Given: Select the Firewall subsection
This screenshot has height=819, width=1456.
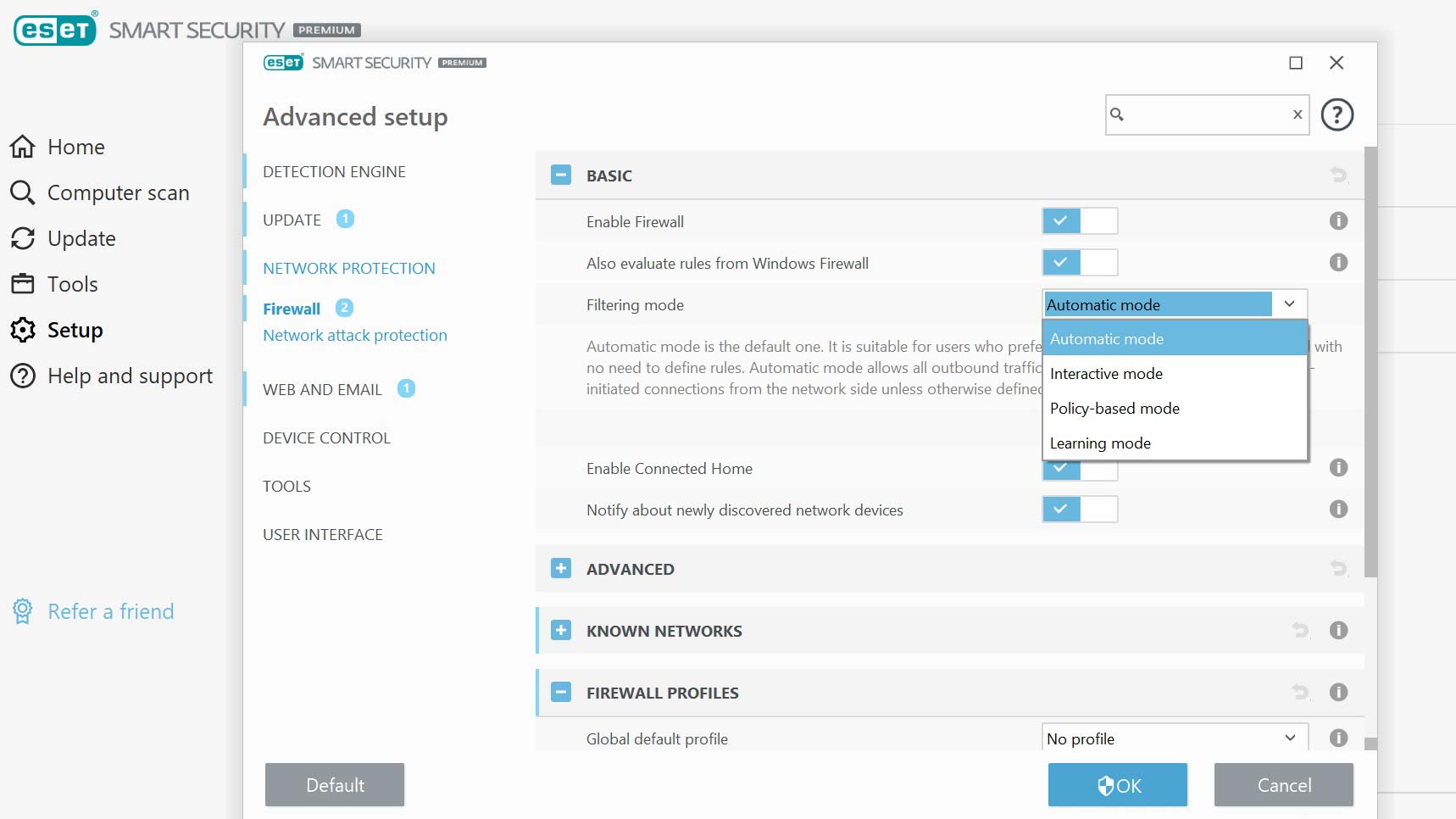Looking at the screenshot, I should coord(292,309).
